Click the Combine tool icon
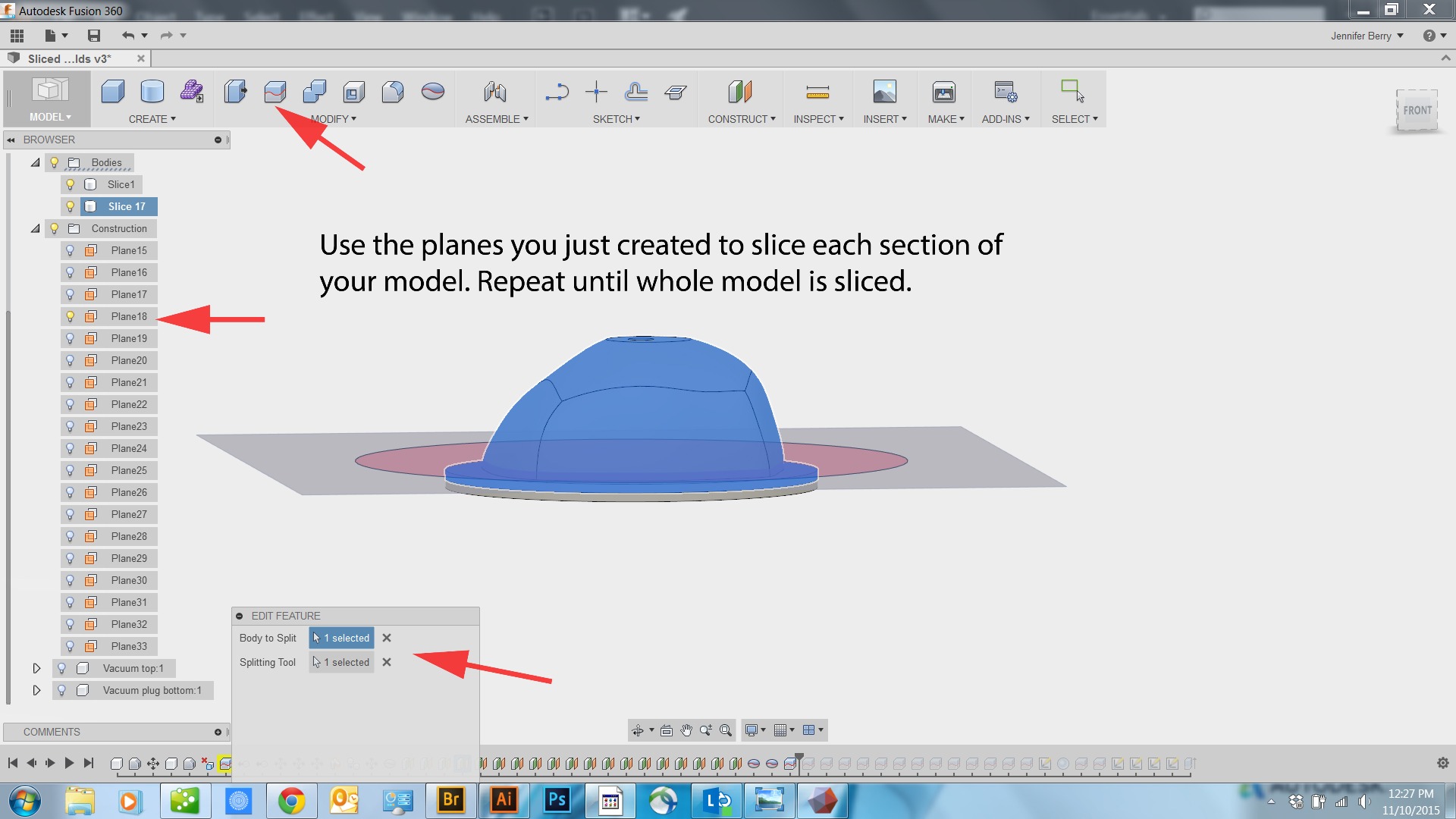Screen dimensions: 1456x819 coord(315,91)
